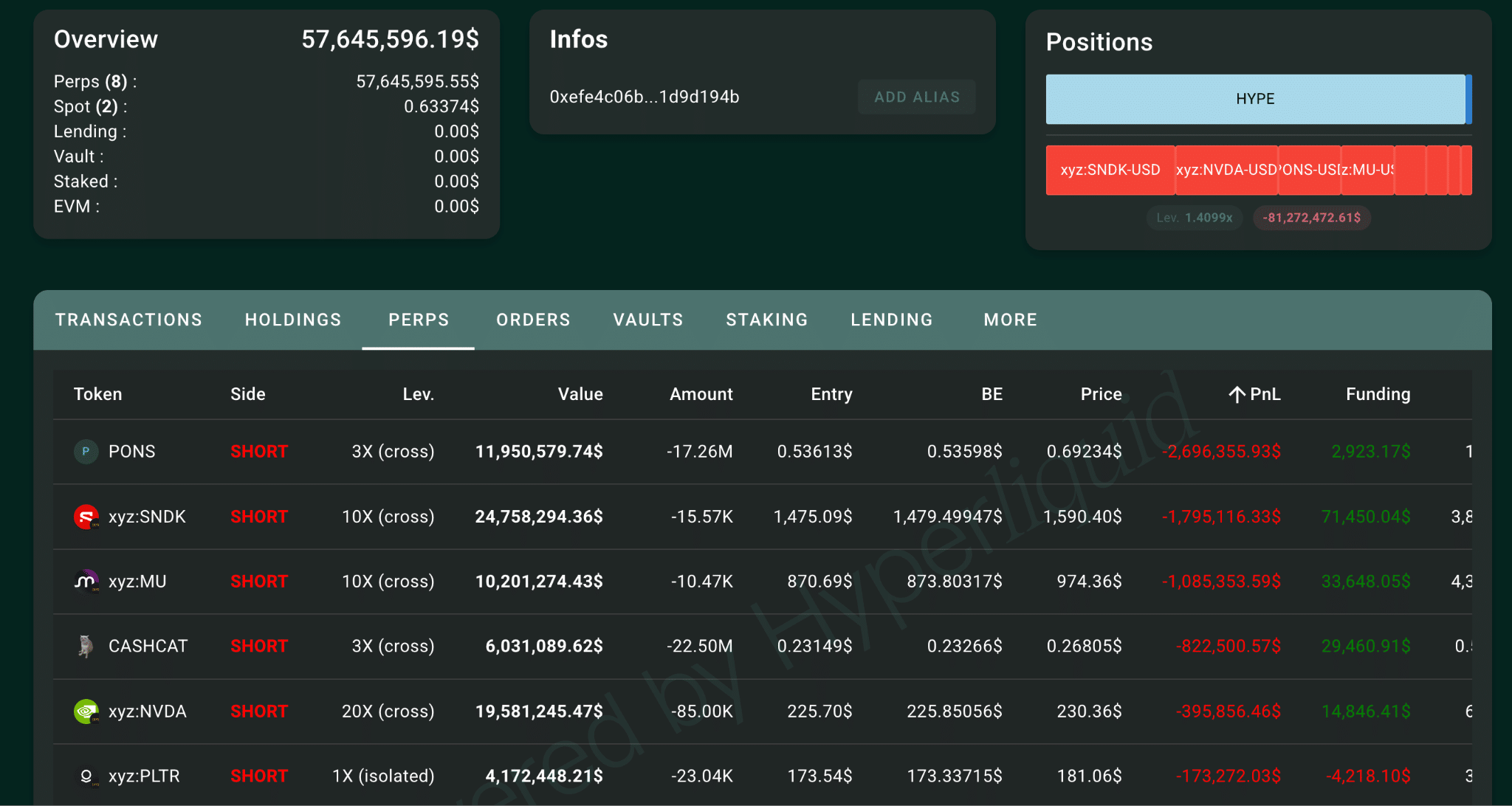
Task: Click the -81,272,472.61$ PnL badge
Action: point(1312,218)
